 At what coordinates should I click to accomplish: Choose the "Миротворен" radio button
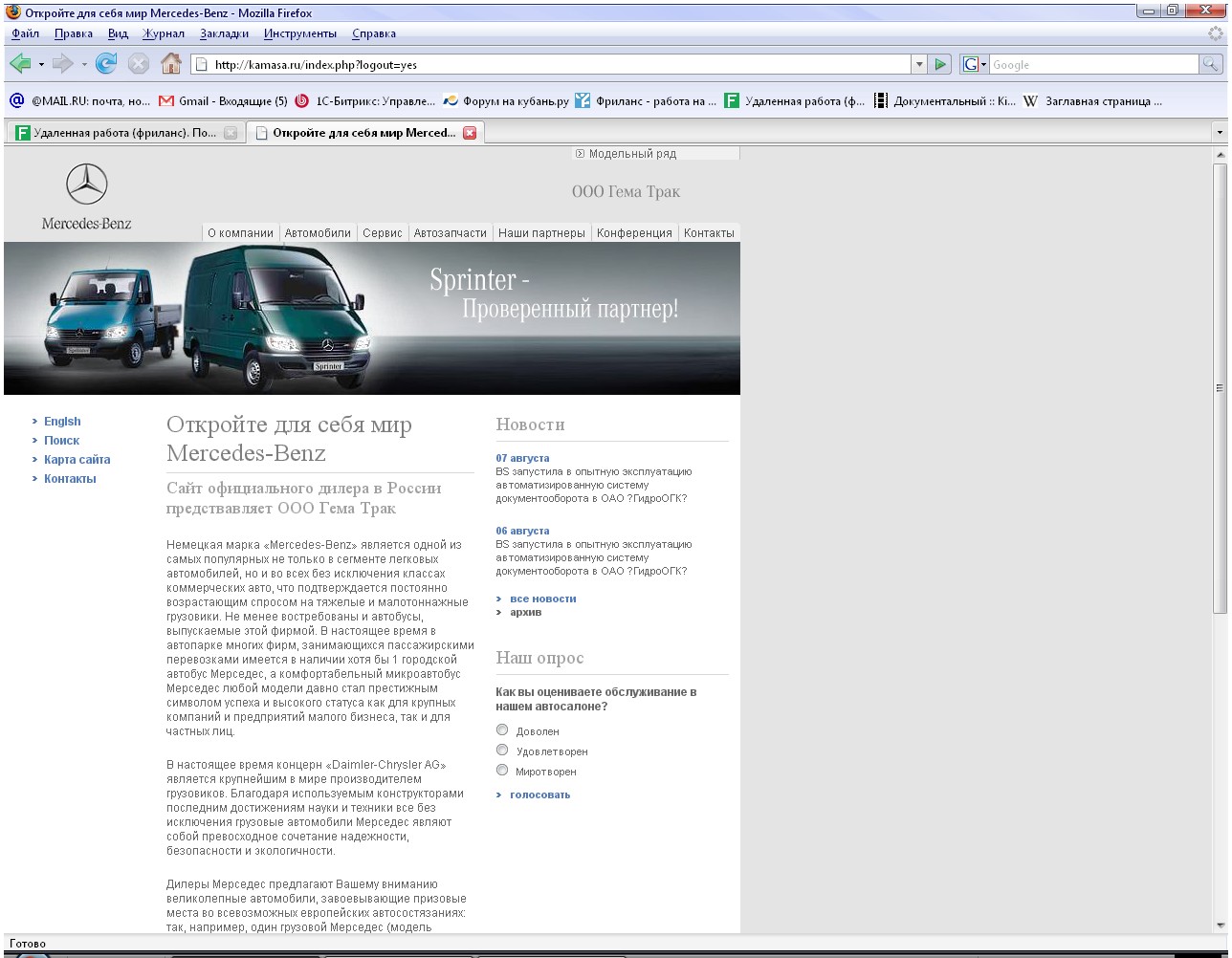[x=502, y=771]
